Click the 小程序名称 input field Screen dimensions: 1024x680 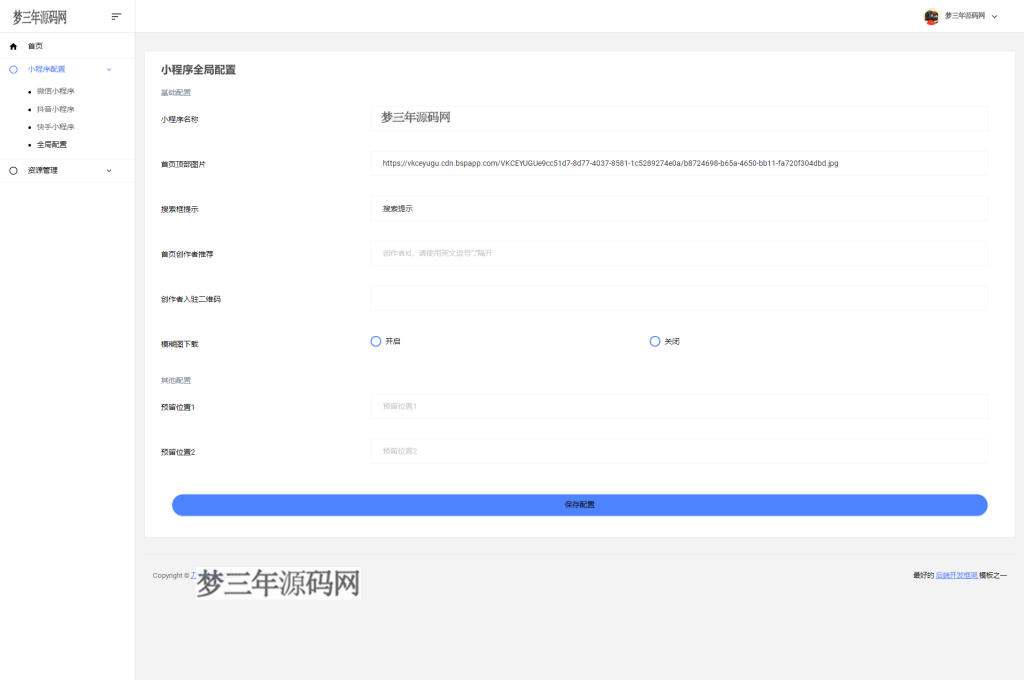(678, 118)
